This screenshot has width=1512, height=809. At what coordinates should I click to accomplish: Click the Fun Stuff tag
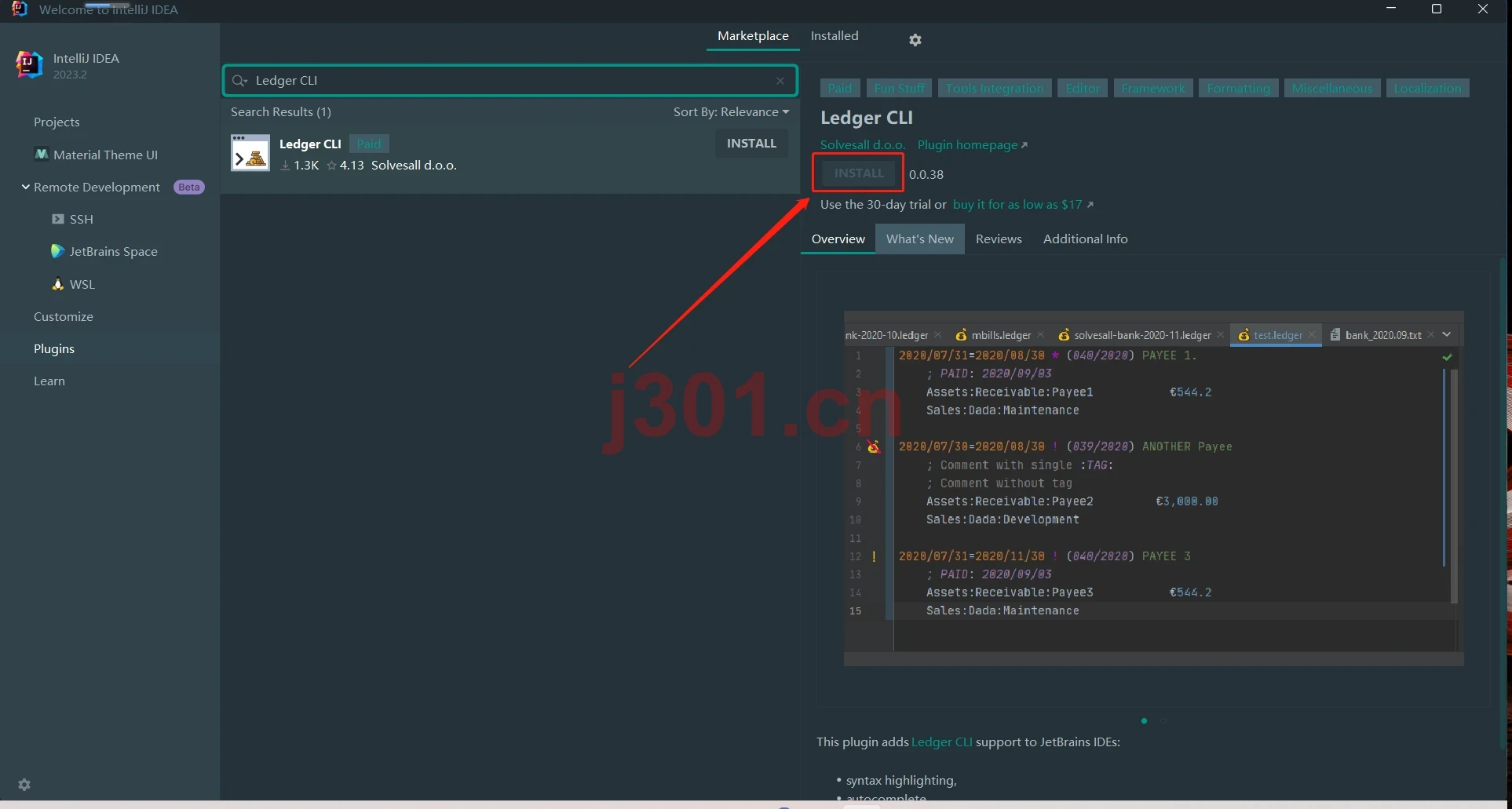[x=900, y=89]
